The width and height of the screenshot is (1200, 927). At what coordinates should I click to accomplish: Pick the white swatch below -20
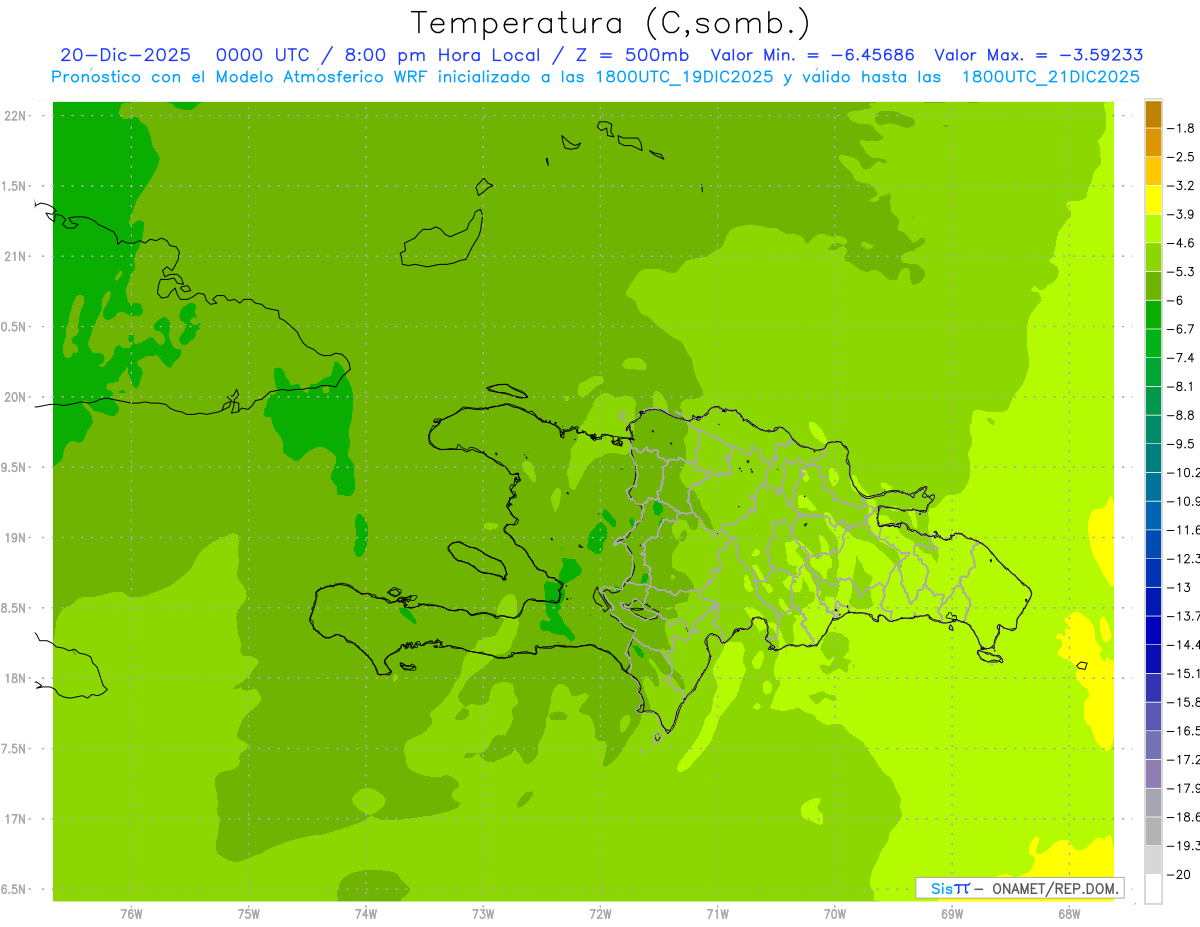[x=1153, y=888]
